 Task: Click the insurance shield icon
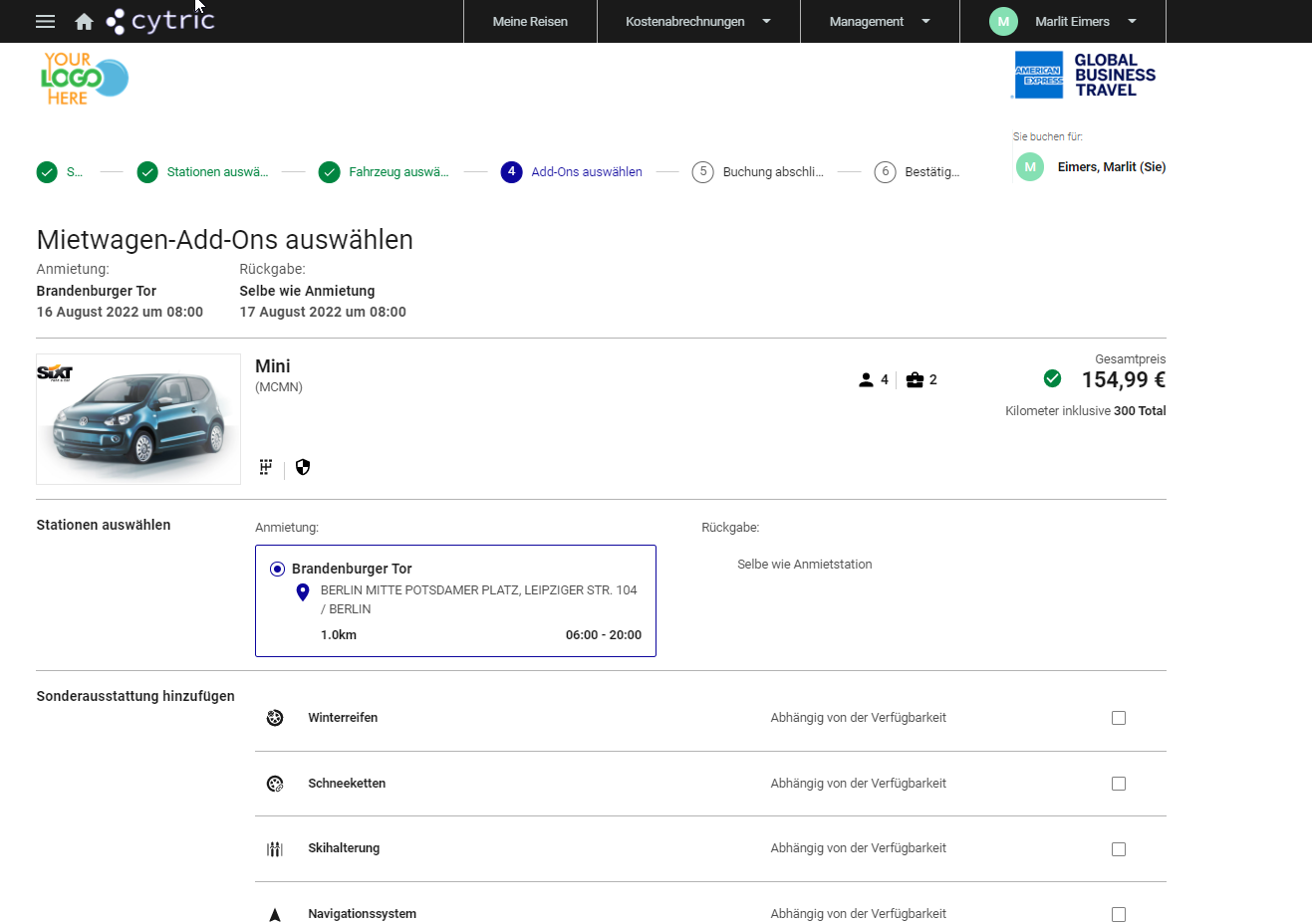[x=303, y=467]
